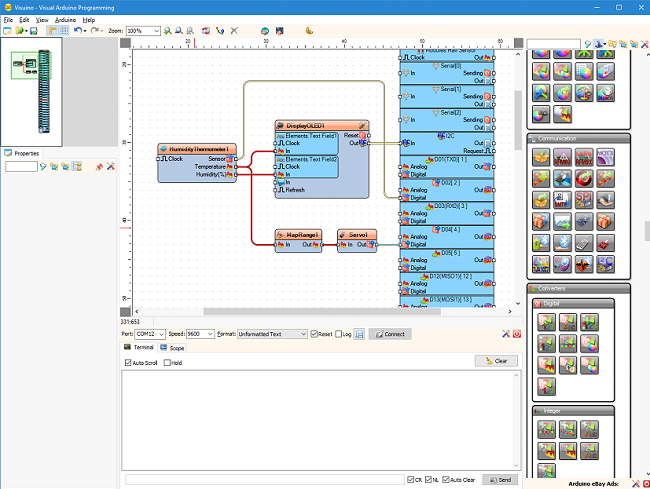Open the View menu
This screenshot has height=489, width=650.
pos(42,20)
